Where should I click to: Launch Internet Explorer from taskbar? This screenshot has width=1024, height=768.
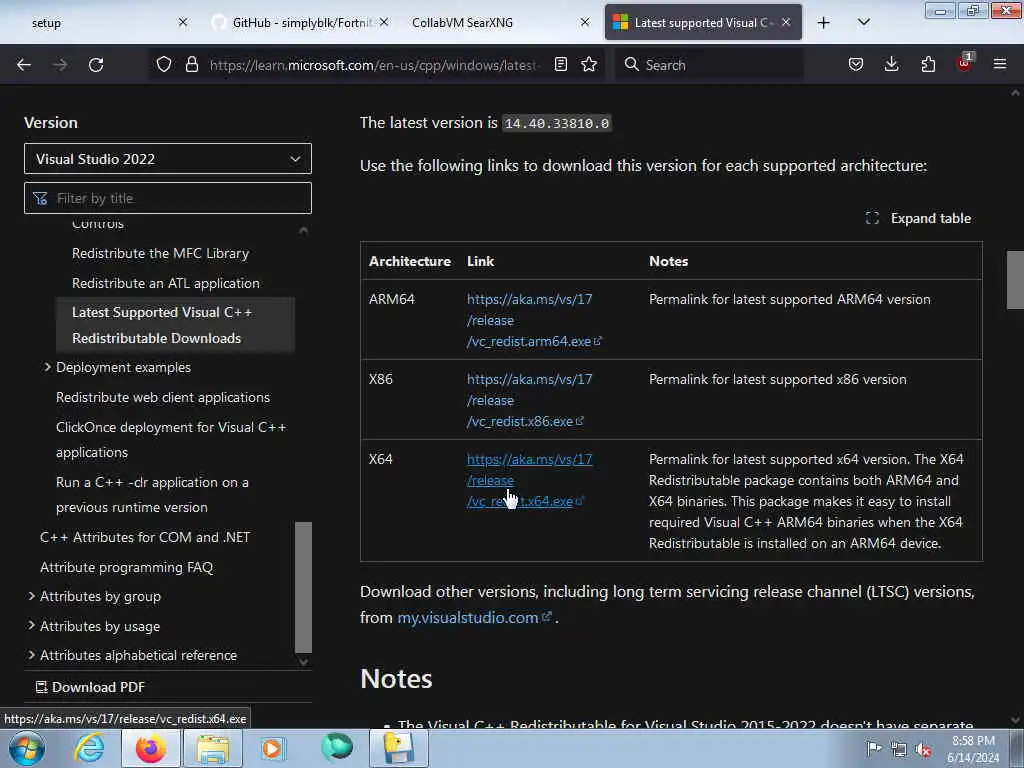coord(89,748)
